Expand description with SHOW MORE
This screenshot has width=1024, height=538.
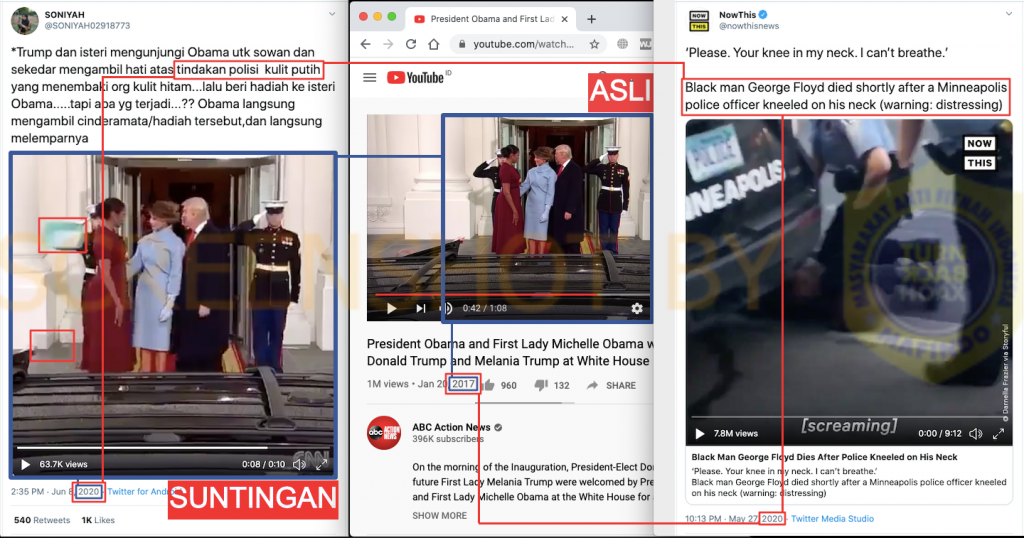pos(440,515)
